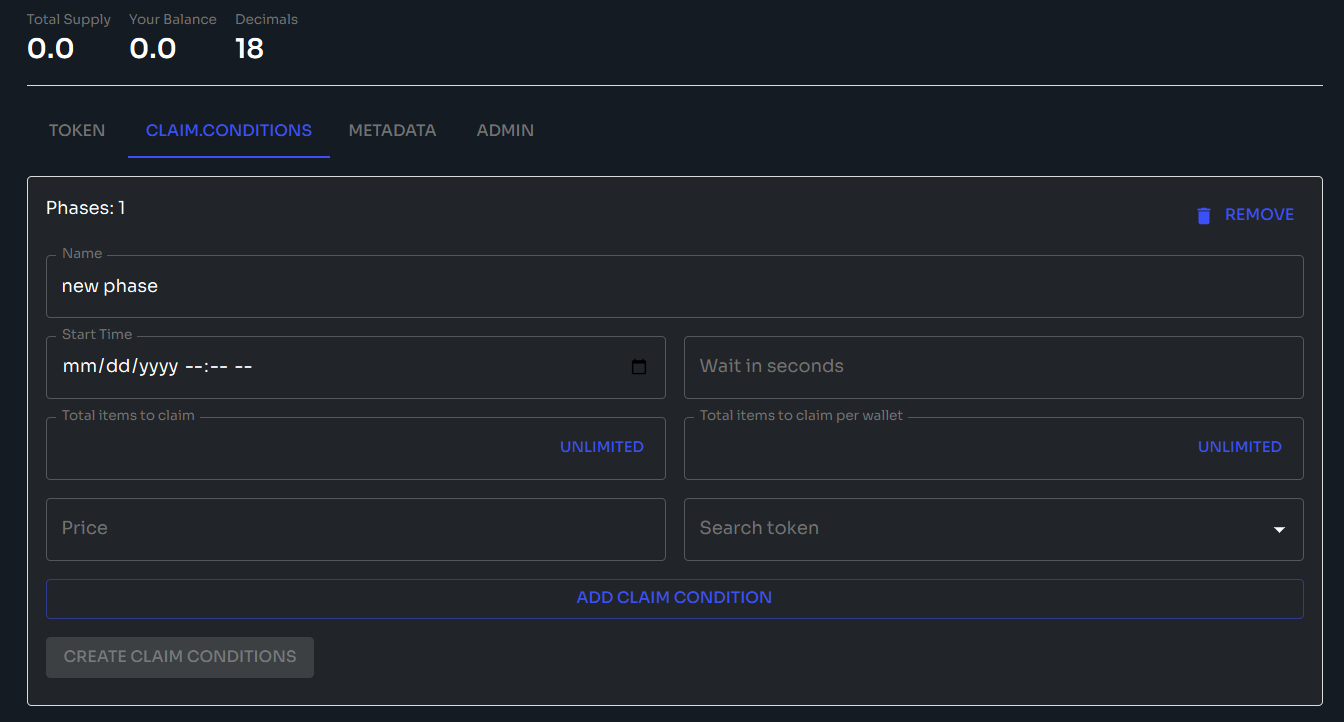Screen dimensions: 1344x722
Task: Click the 'Phases: 1' heading
Action: point(86,208)
